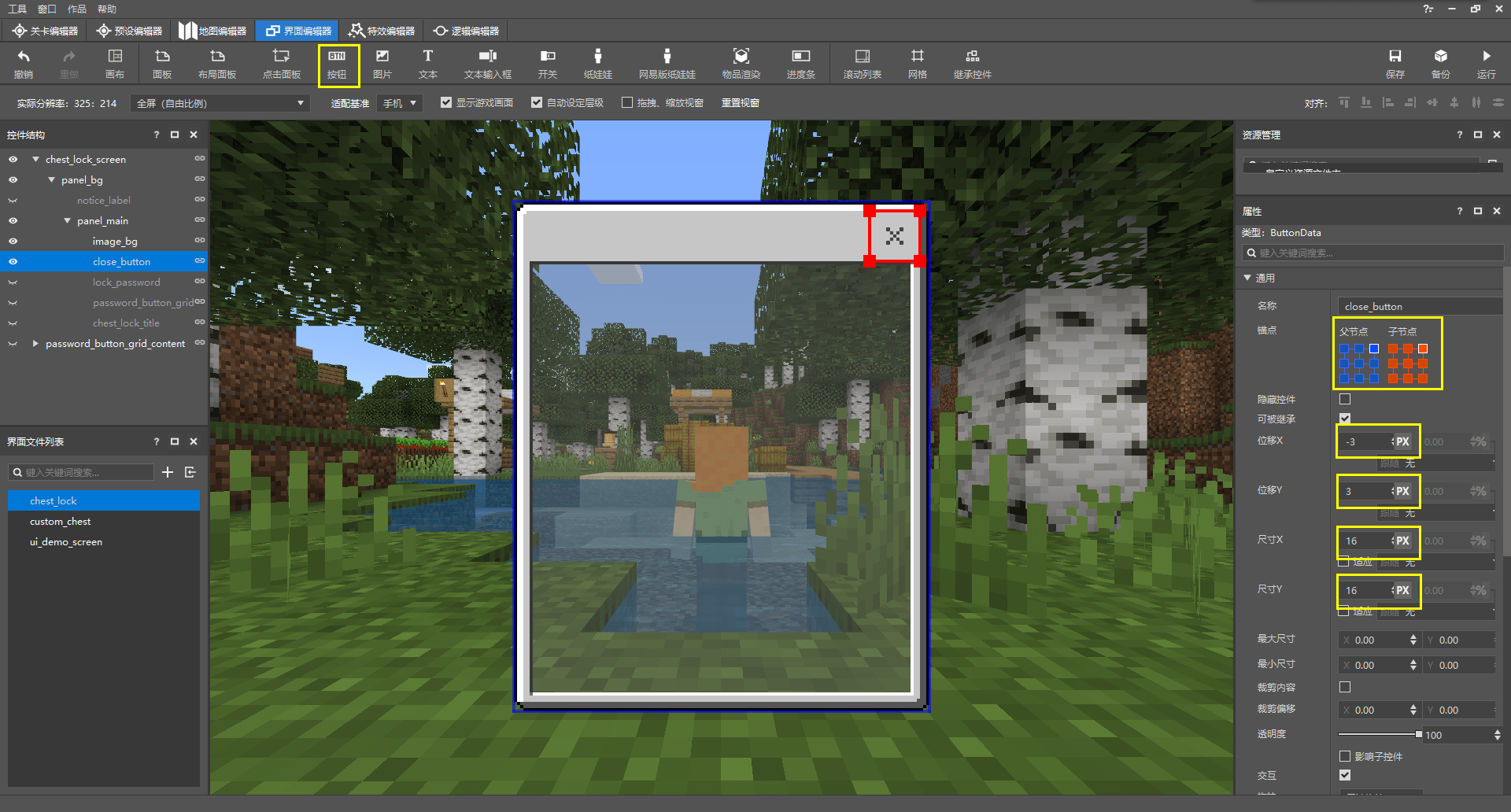The width and height of the screenshot is (1511, 812).
Task: Align selected controls to left edge
Action: tap(1388, 103)
